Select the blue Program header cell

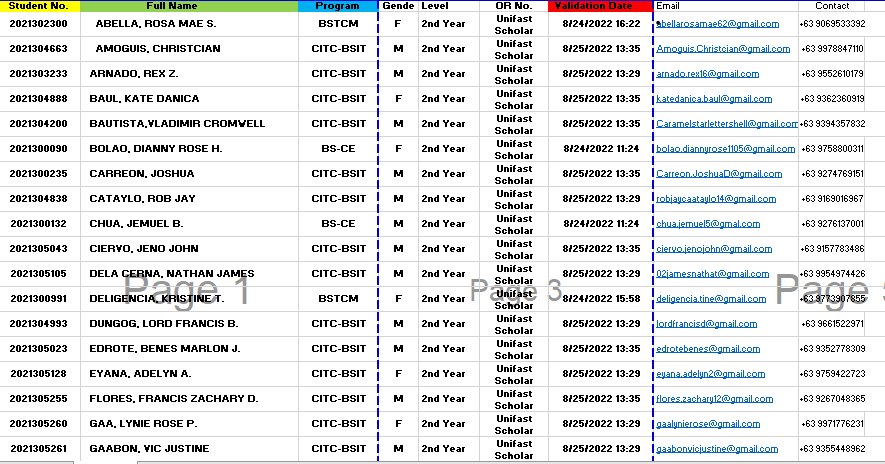pos(338,6)
